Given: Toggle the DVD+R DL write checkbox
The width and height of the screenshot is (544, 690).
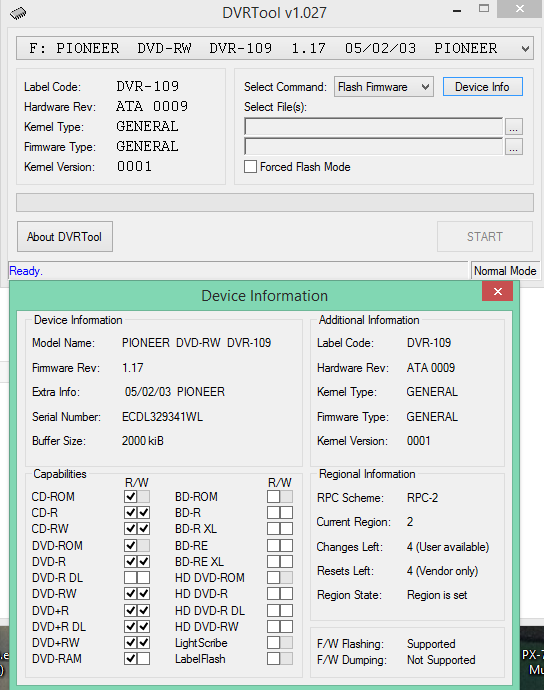Looking at the screenshot, I should pos(143,626).
